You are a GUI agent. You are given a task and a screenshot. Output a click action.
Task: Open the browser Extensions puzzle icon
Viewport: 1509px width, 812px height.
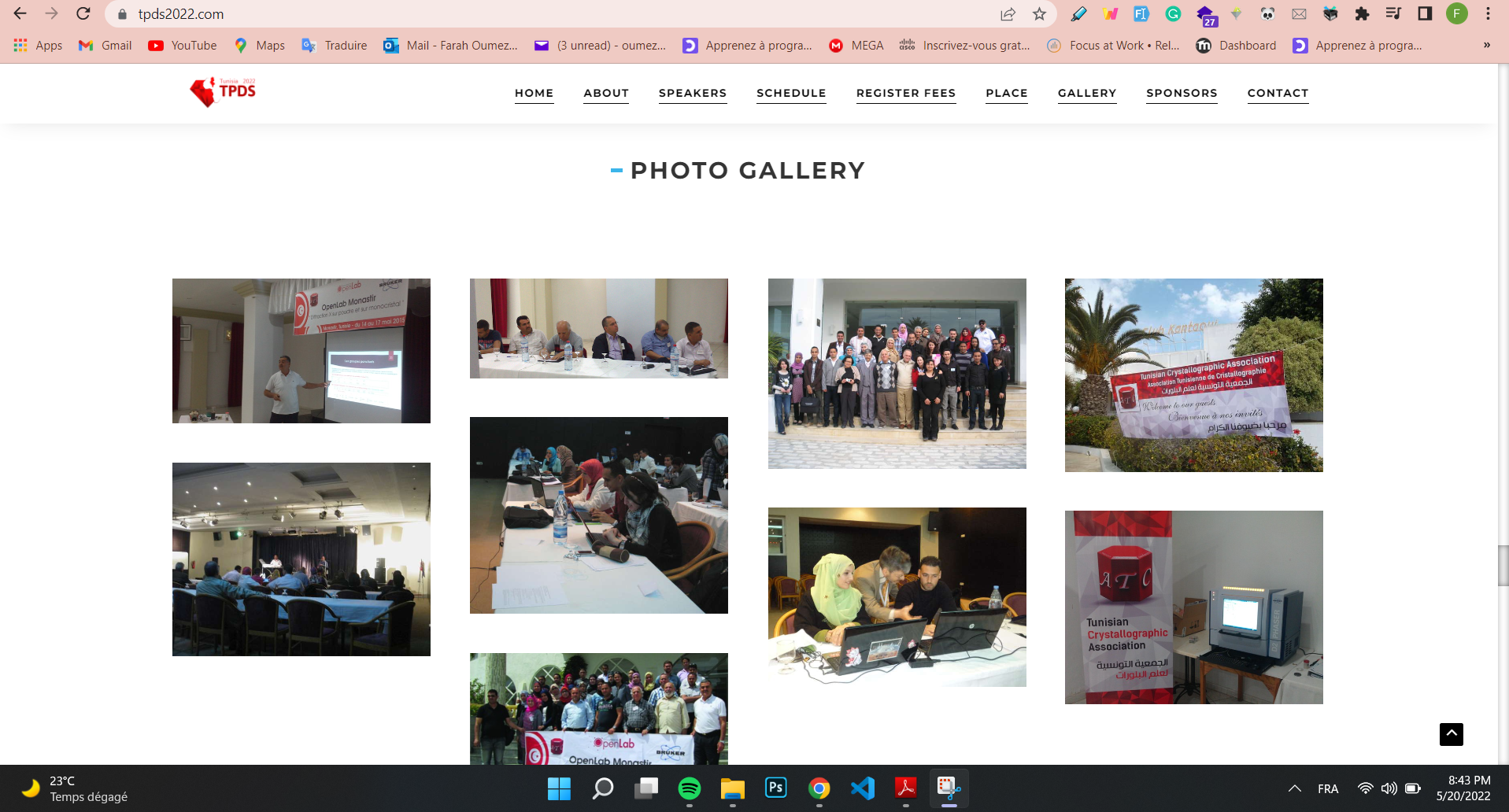[x=1362, y=13]
